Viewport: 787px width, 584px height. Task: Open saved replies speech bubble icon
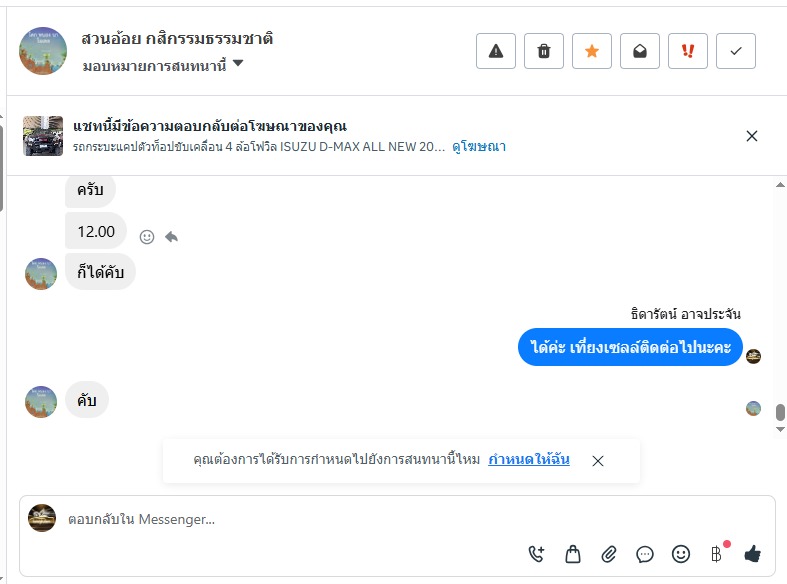[x=645, y=554]
